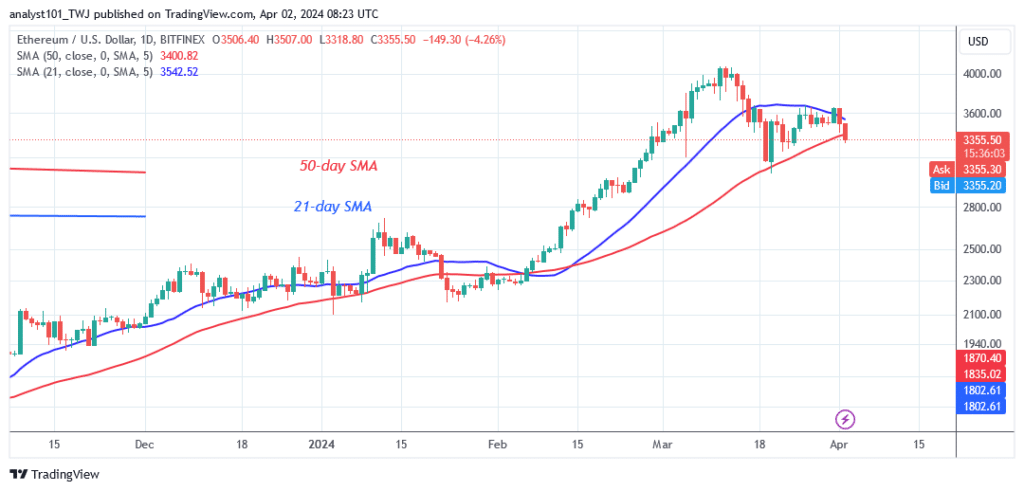Click the '2024' date axis label
1024x491 pixels.
pos(321,445)
